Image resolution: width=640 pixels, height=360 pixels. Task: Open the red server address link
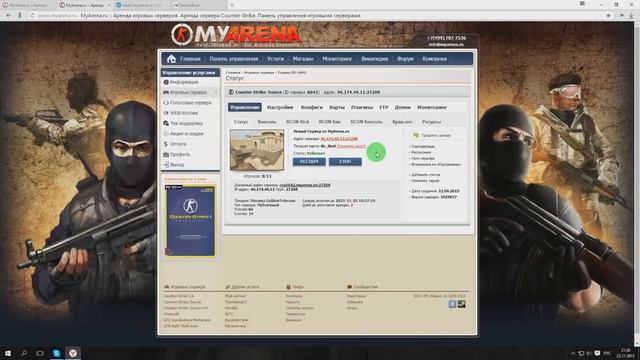(339, 139)
